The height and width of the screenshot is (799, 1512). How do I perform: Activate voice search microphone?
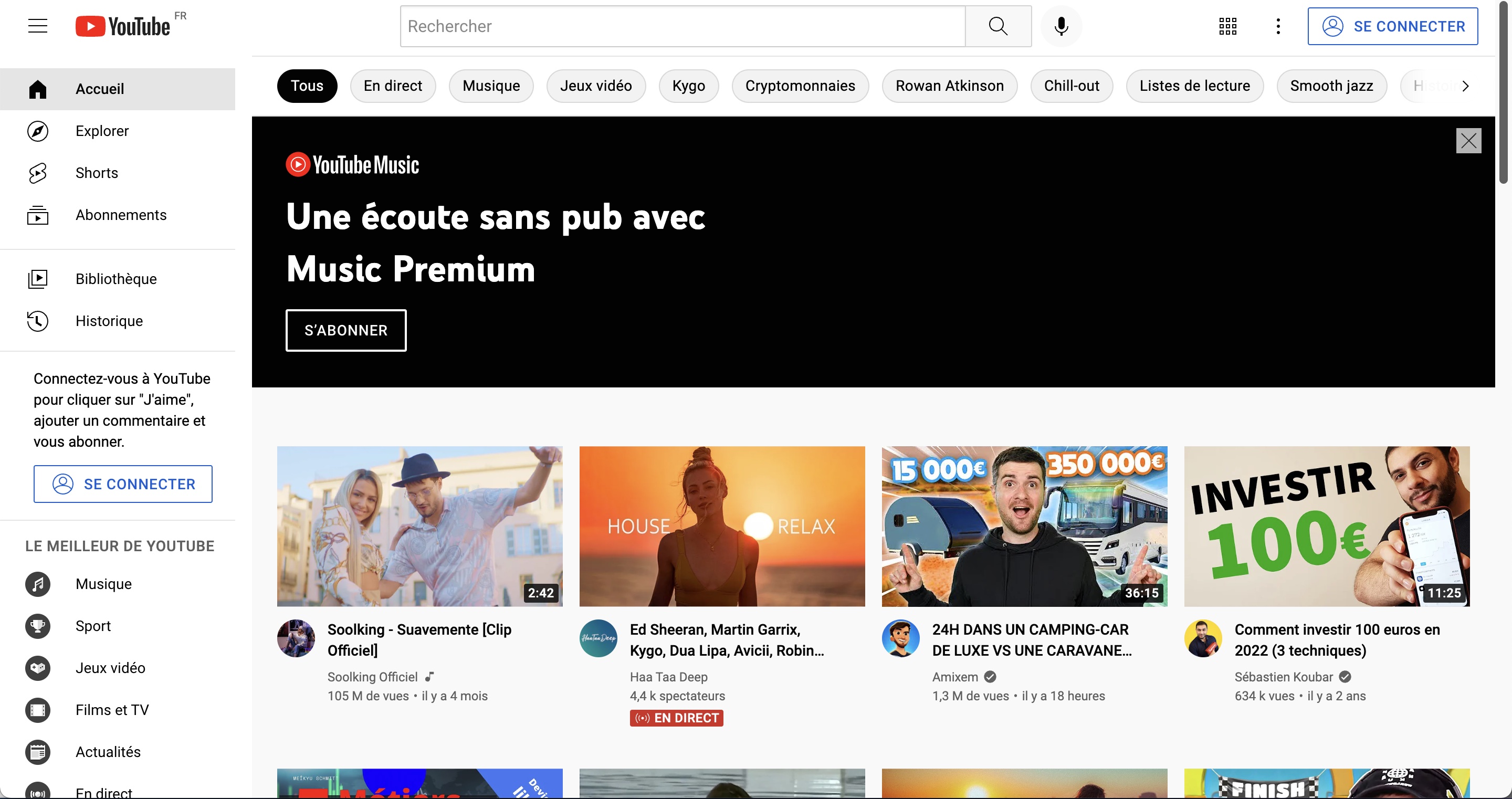pyautogui.click(x=1061, y=26)
